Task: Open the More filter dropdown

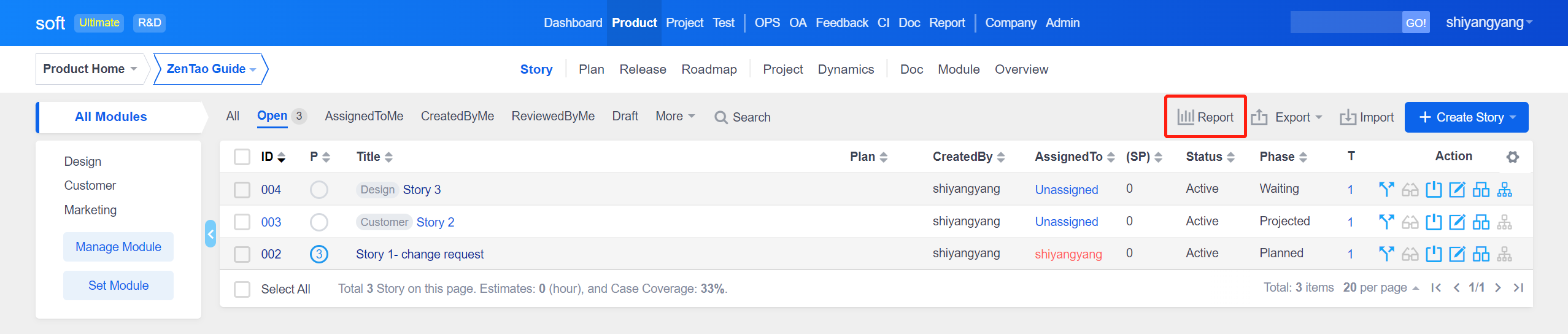Action: coord(674,116)
